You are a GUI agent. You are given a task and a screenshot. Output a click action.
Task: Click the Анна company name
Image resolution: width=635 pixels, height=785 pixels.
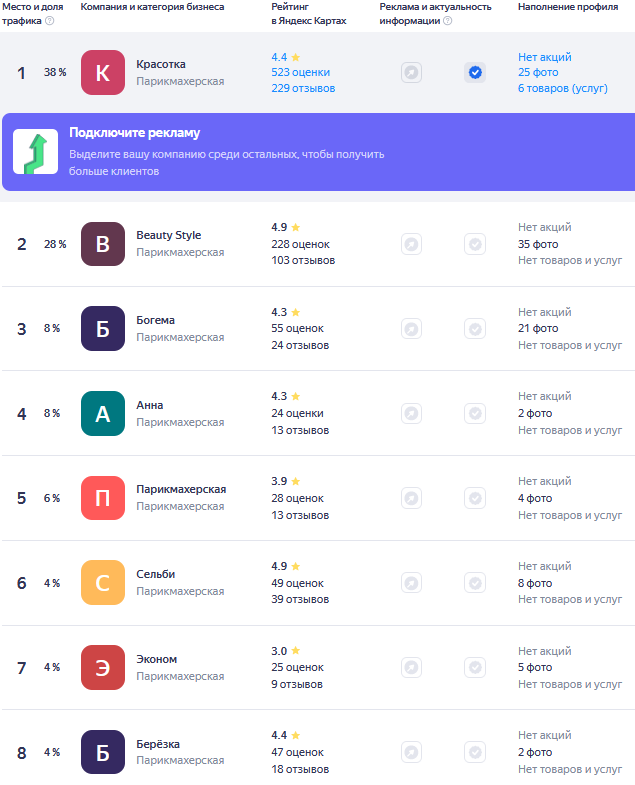tap(149, 405)
